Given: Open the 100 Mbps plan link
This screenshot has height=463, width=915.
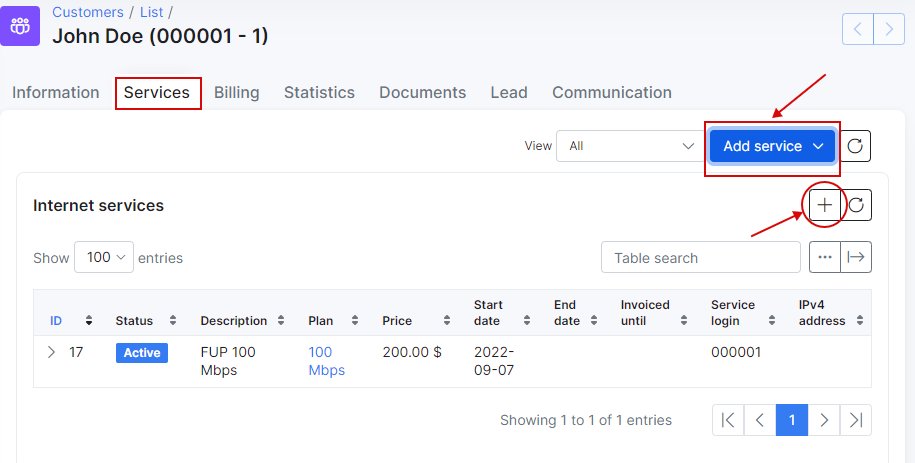Looking at the screenshot, I should click(326, 361).
